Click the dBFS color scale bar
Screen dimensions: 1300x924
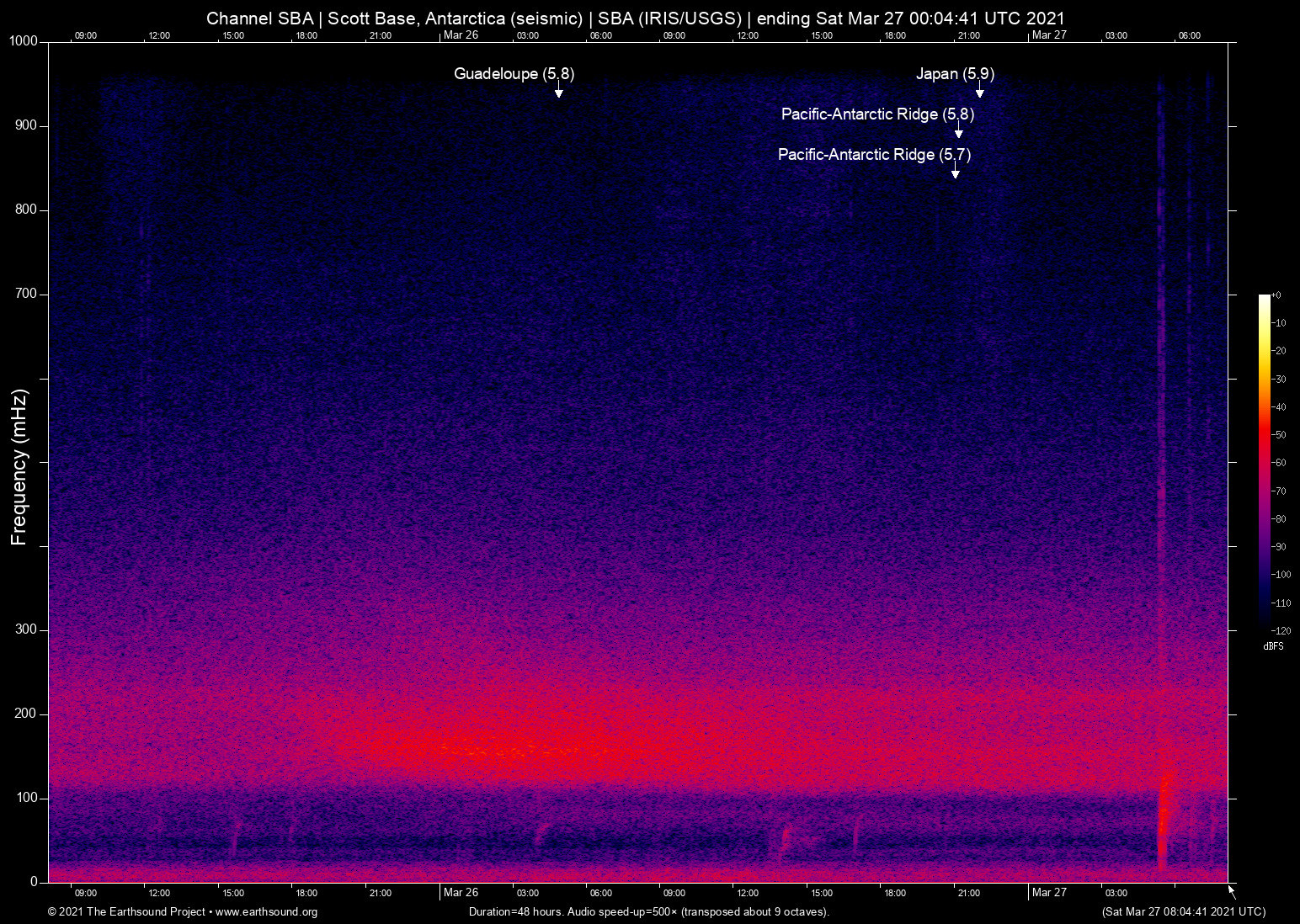[1264, 461]
